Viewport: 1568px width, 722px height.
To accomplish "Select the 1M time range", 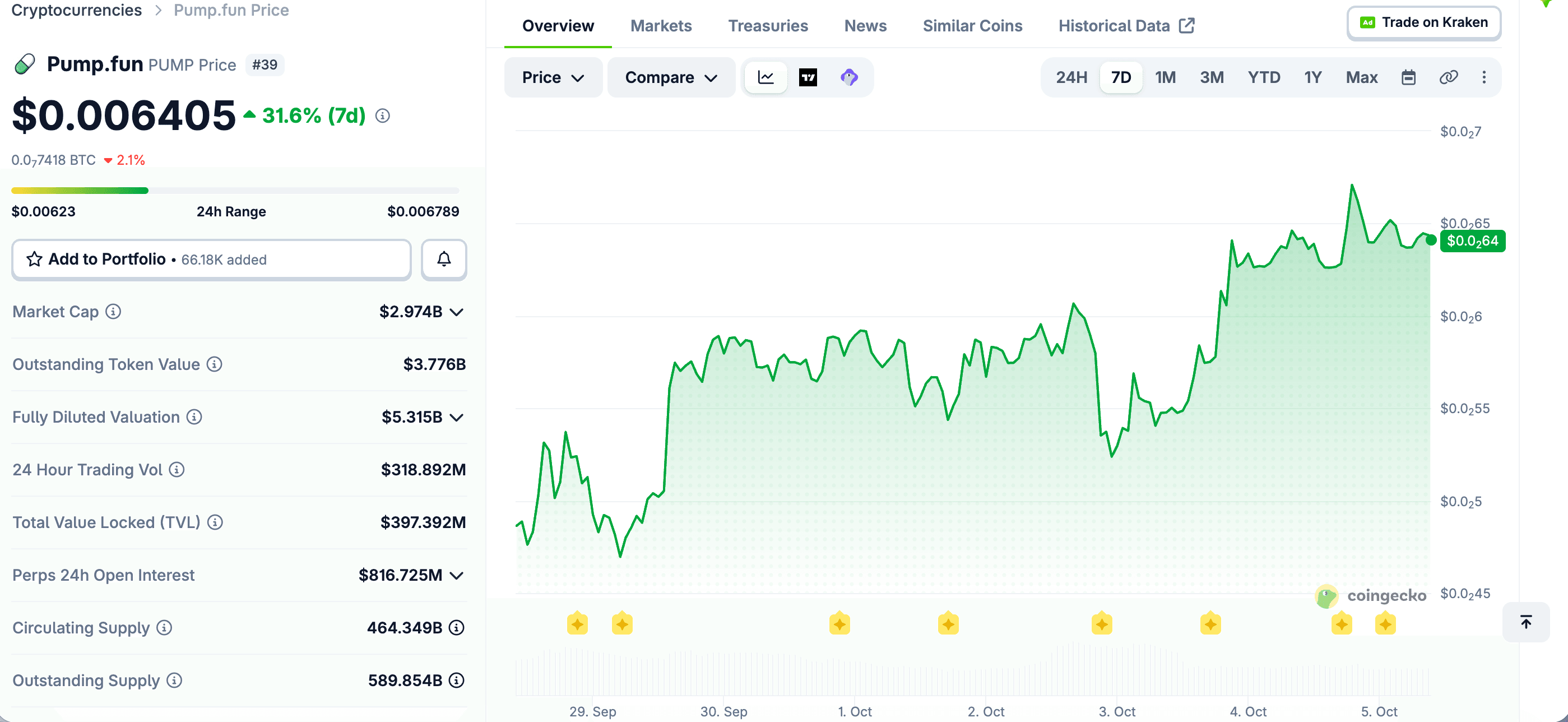I will (x=1165, y=77).
